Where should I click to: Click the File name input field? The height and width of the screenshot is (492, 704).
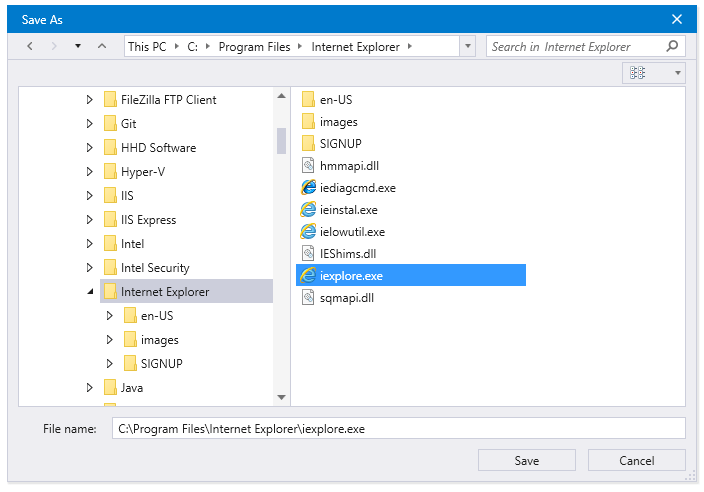click(399, 428)
